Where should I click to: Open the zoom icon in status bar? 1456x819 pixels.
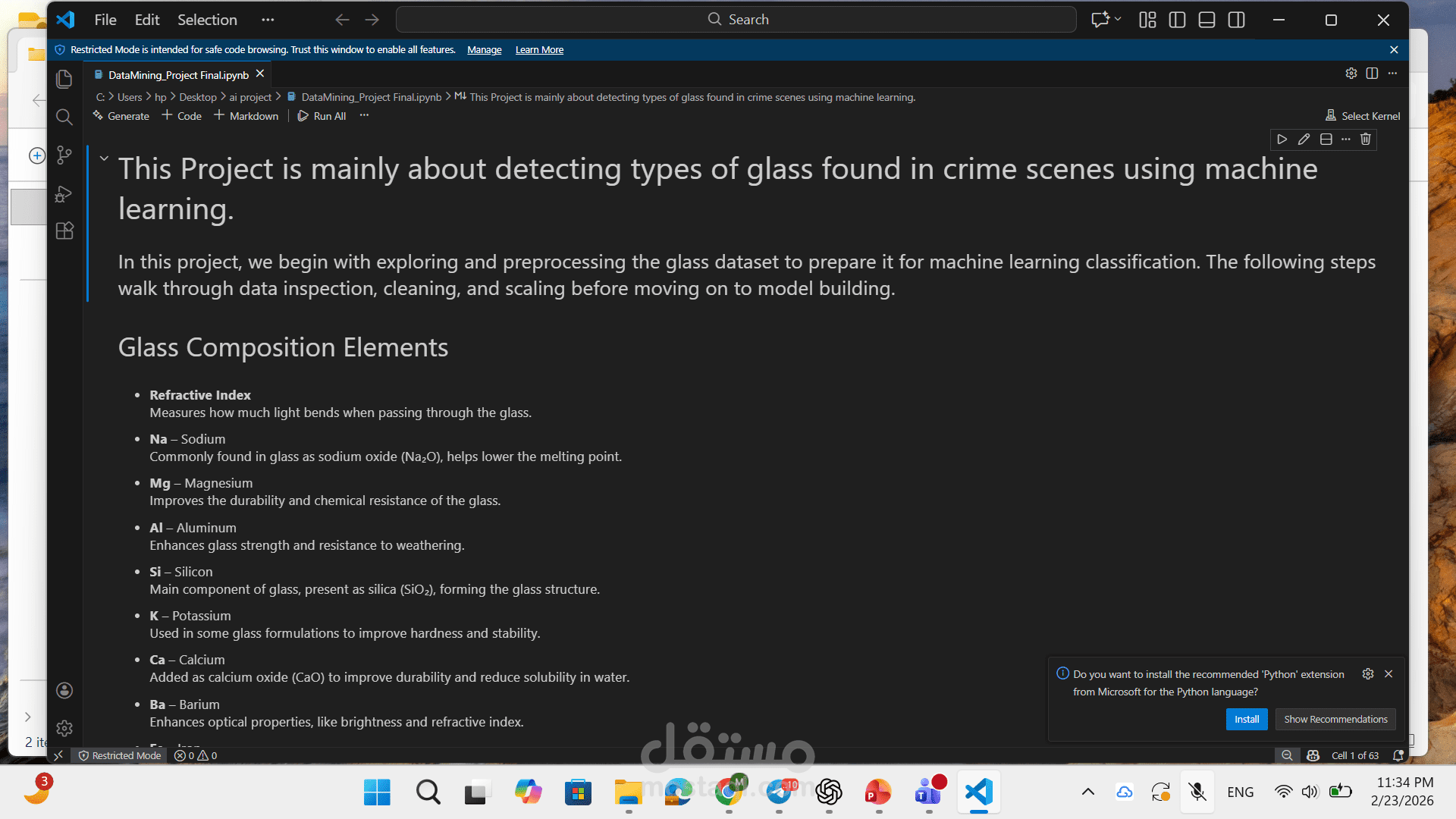[1287, 755]
